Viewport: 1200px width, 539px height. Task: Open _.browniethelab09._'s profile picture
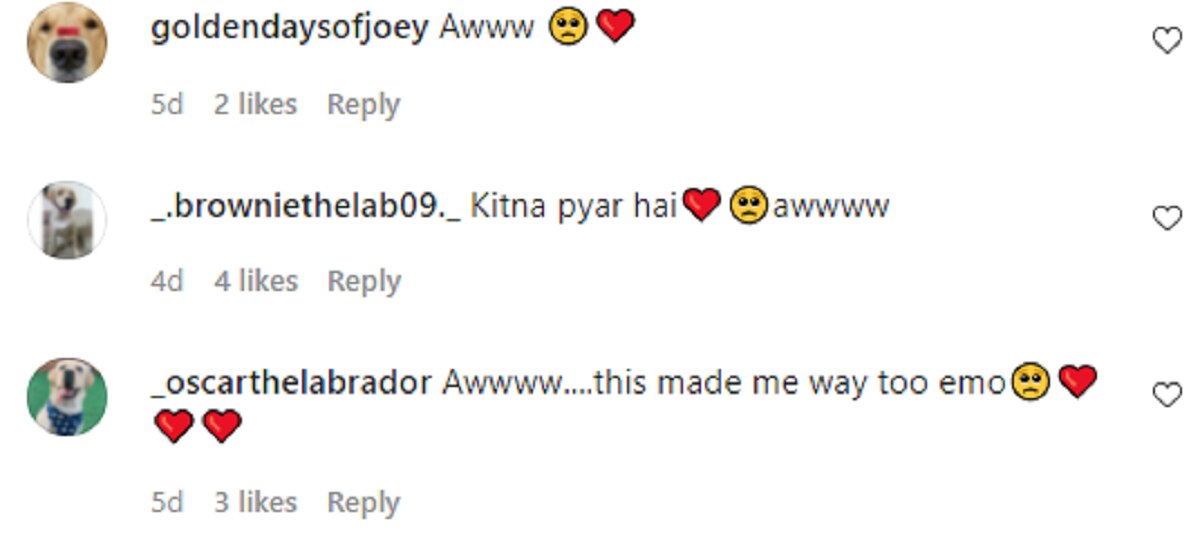pos(67,220)
